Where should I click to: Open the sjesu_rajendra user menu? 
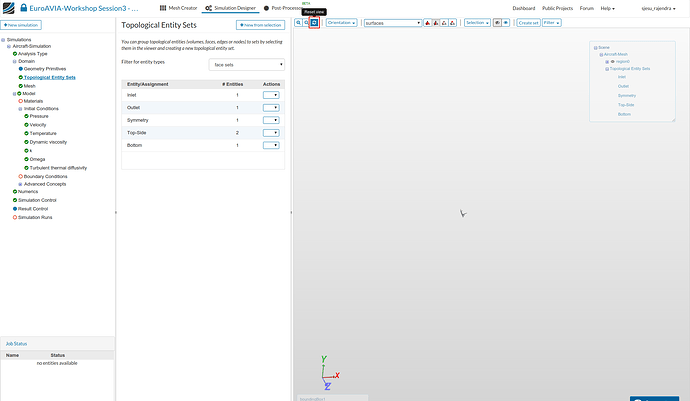tap(658, 8)
